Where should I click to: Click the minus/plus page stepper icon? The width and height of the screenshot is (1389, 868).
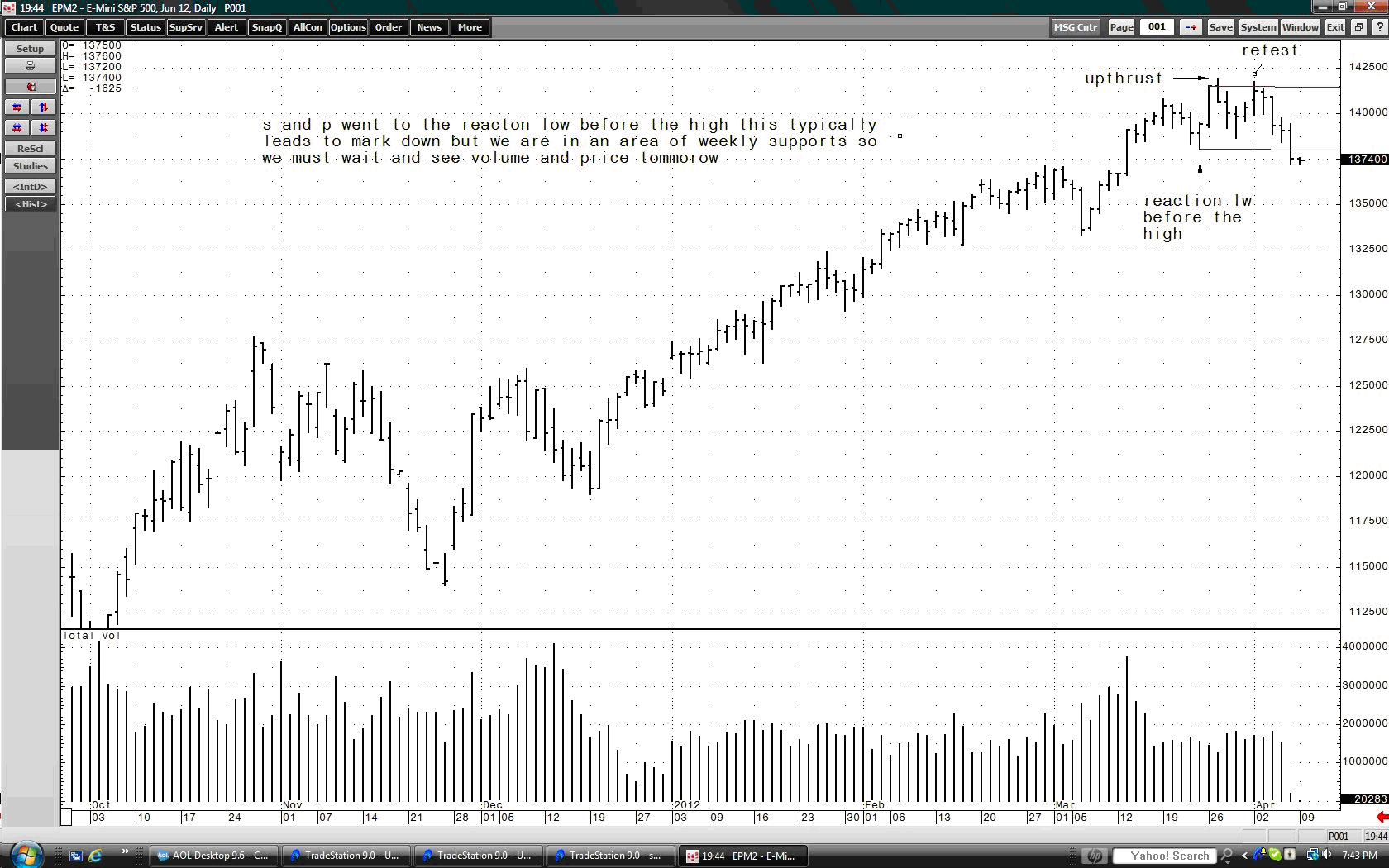click(x=1191, y=27)
